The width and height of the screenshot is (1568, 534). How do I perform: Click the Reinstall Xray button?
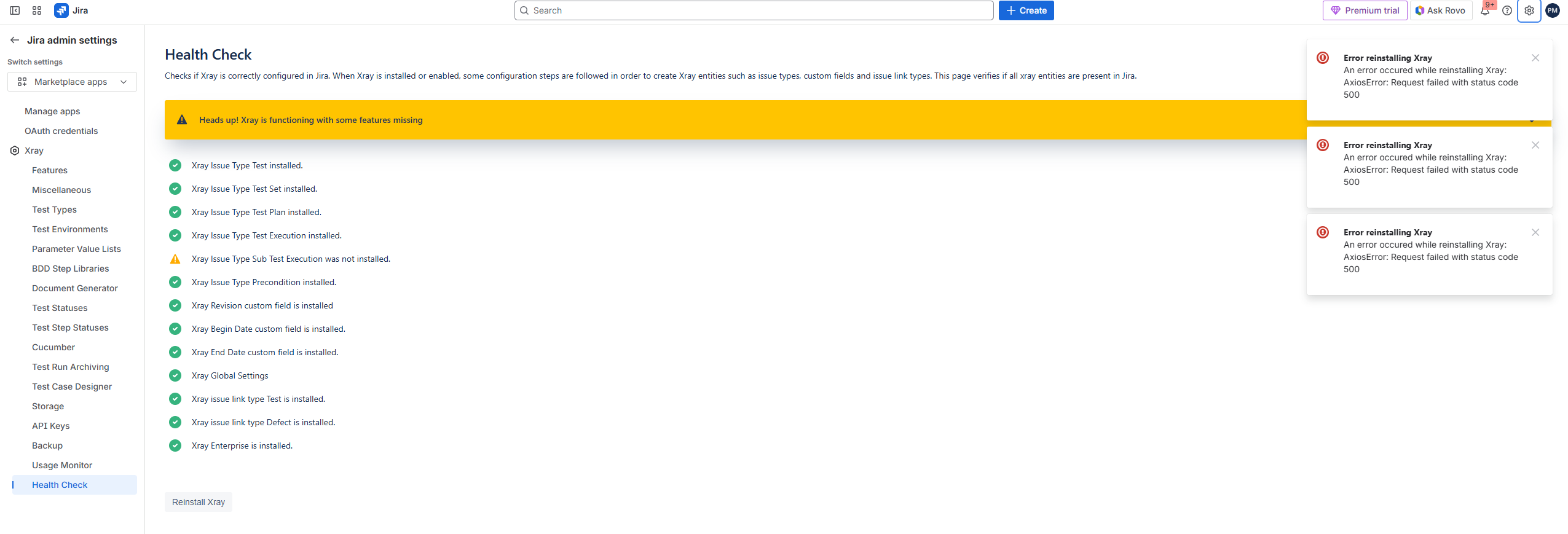point(199,502)
